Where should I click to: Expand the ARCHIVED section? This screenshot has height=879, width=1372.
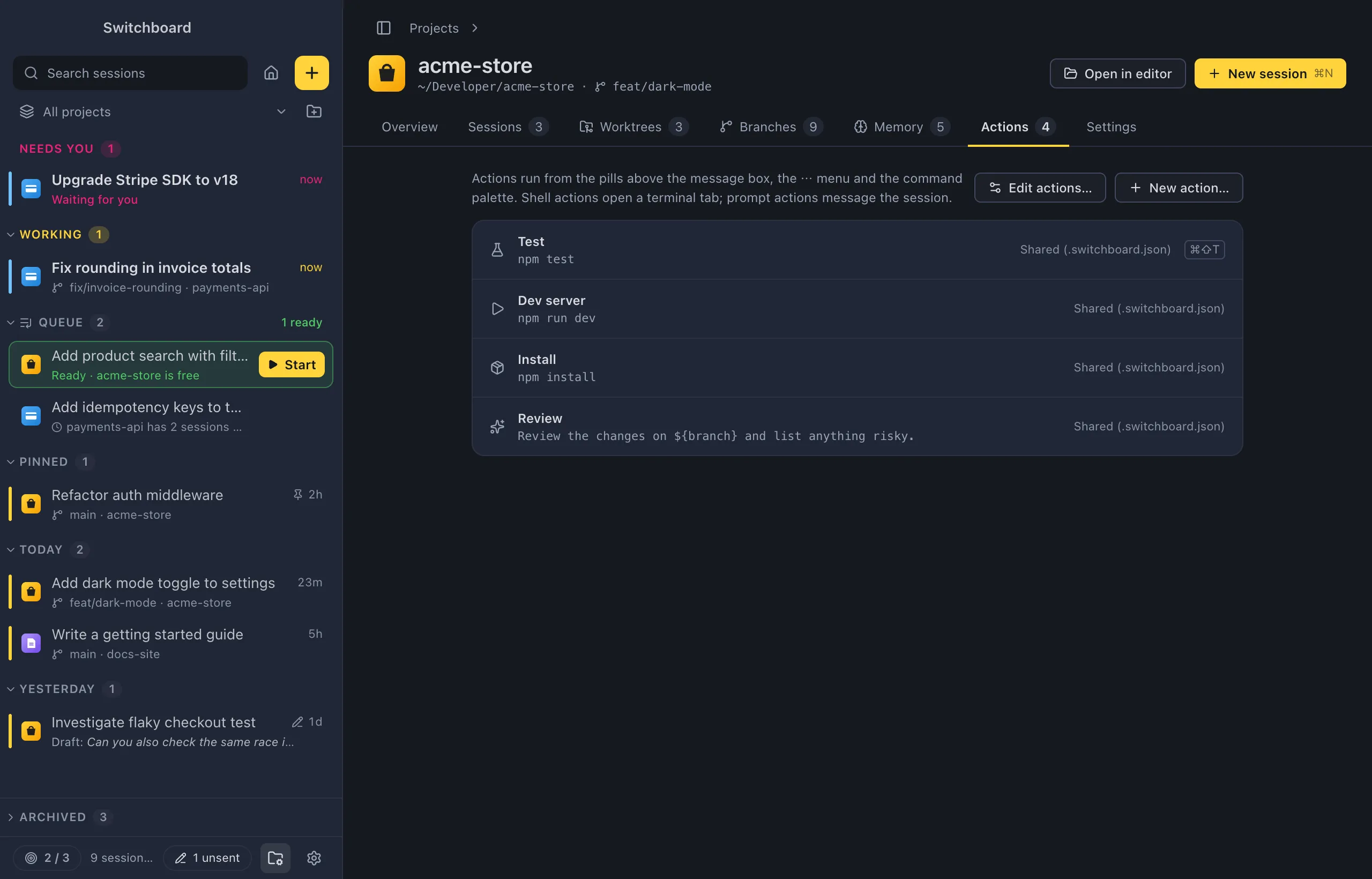click(10, 817)
